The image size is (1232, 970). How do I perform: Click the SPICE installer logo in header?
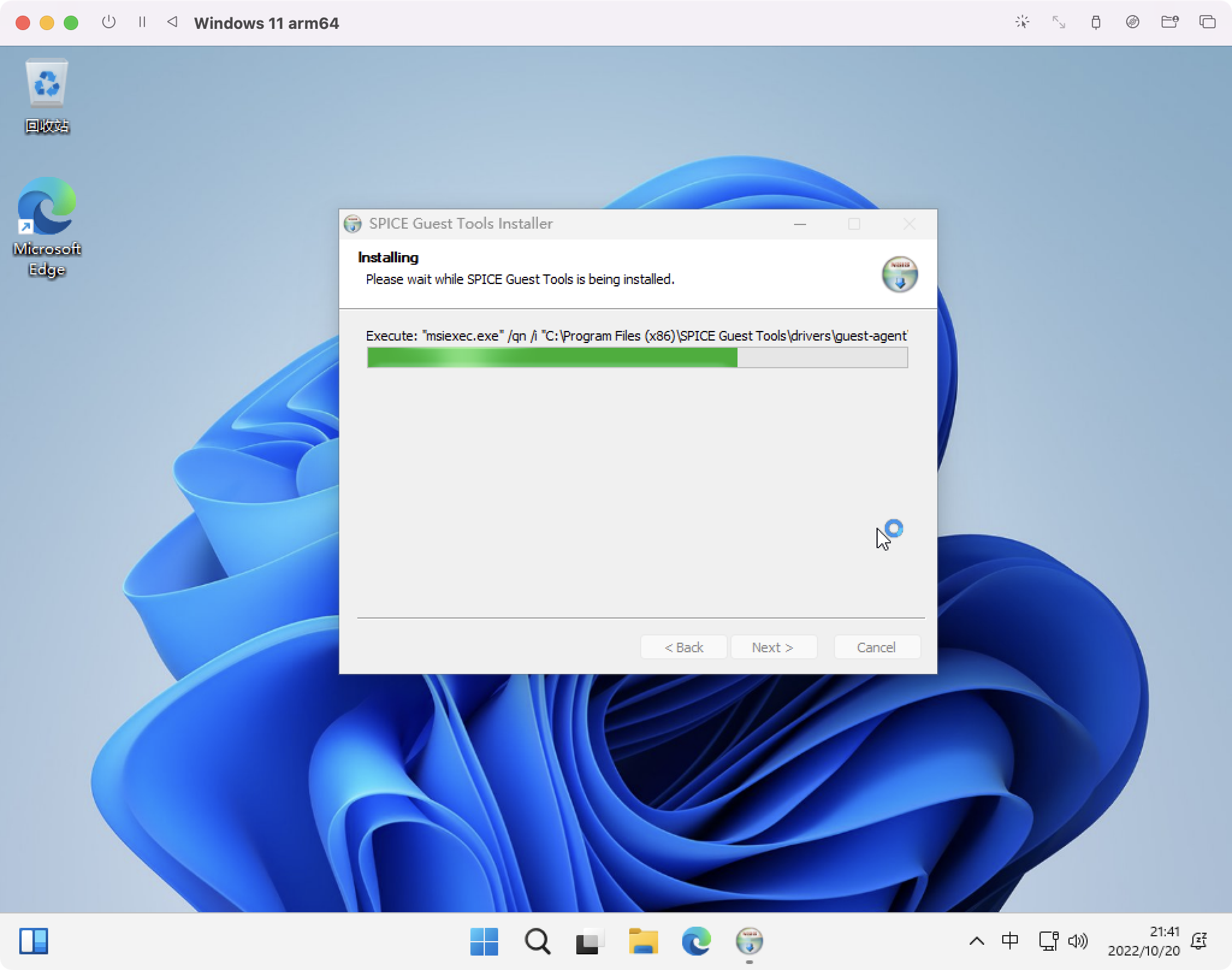click(x=899, y=274)
